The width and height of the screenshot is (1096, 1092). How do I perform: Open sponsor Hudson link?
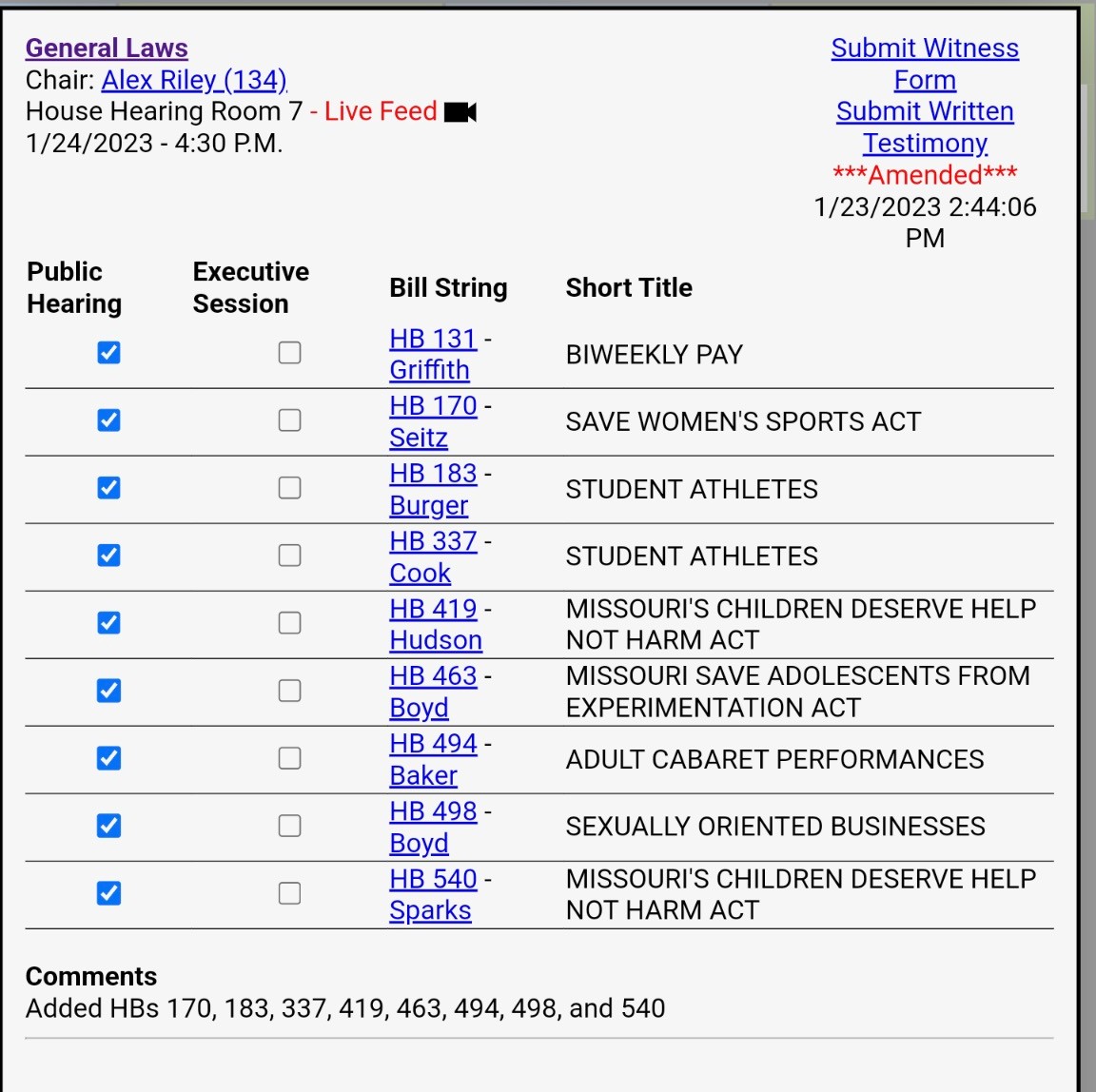point(436,641)
